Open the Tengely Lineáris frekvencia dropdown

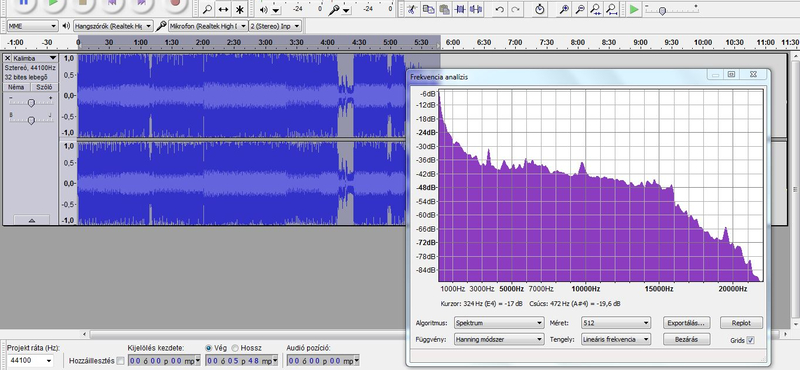(616, 339)
